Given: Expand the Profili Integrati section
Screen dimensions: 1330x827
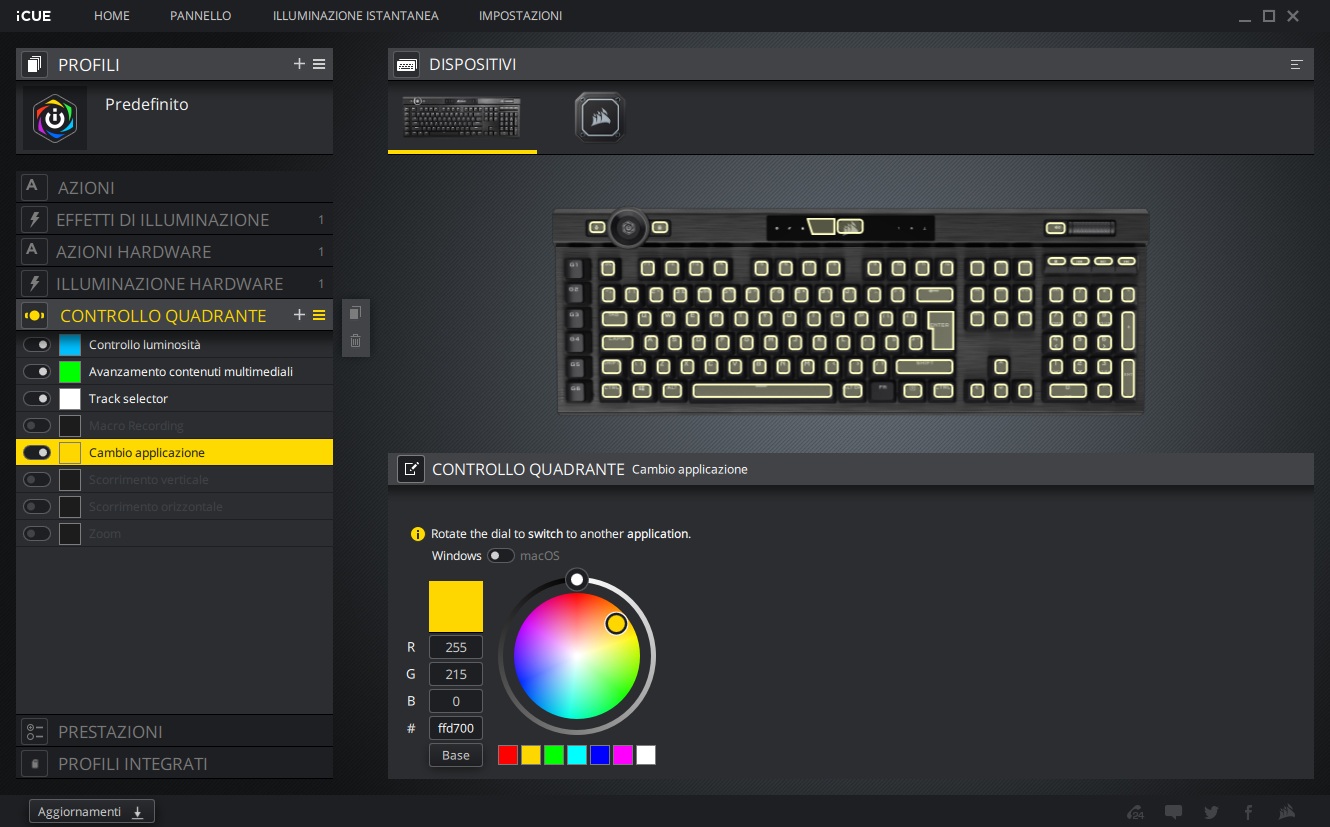Looking at the screenshot, I should [174, 763].
